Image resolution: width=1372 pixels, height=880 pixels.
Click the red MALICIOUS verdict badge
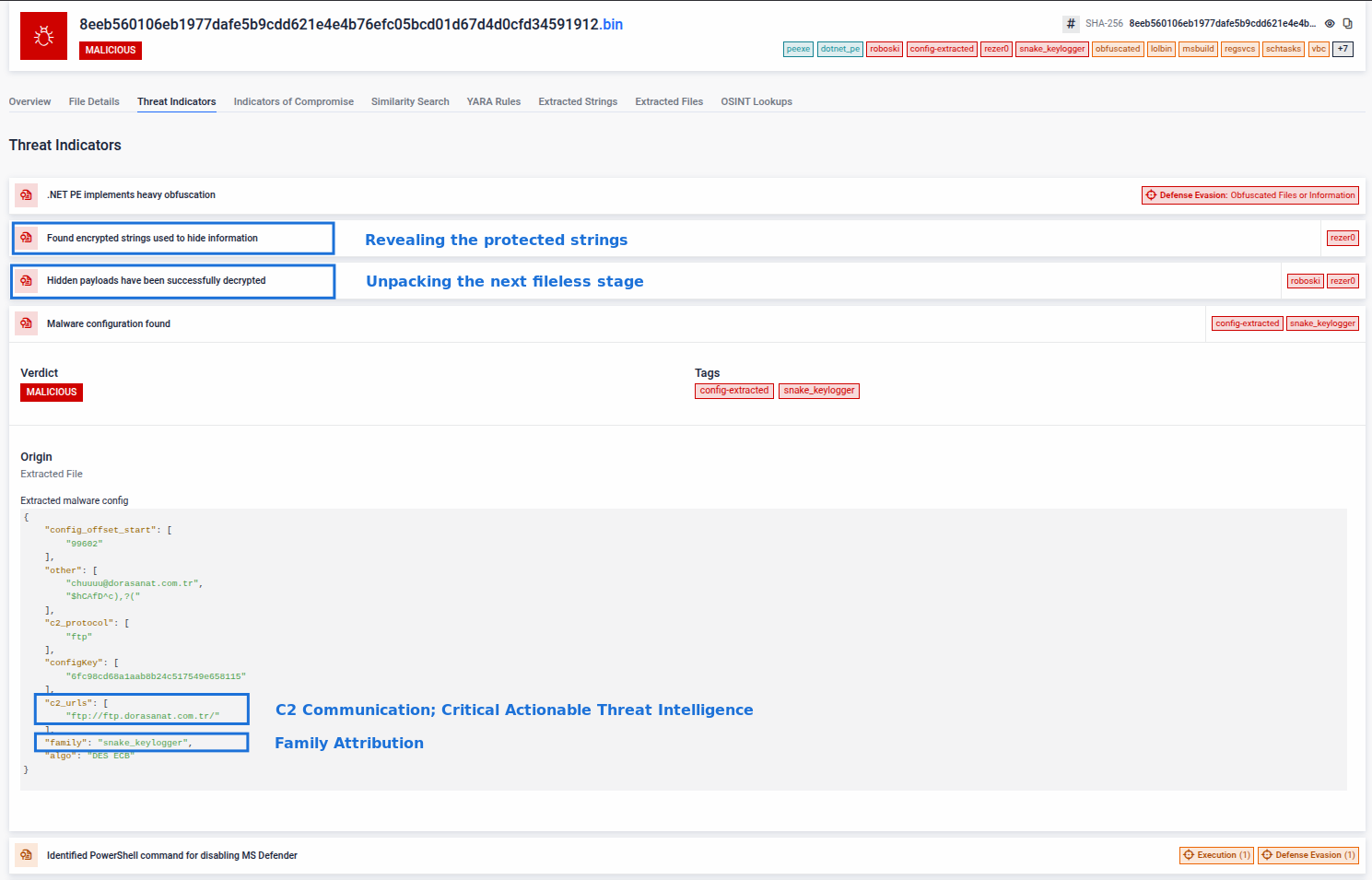(x=51, y=392)
